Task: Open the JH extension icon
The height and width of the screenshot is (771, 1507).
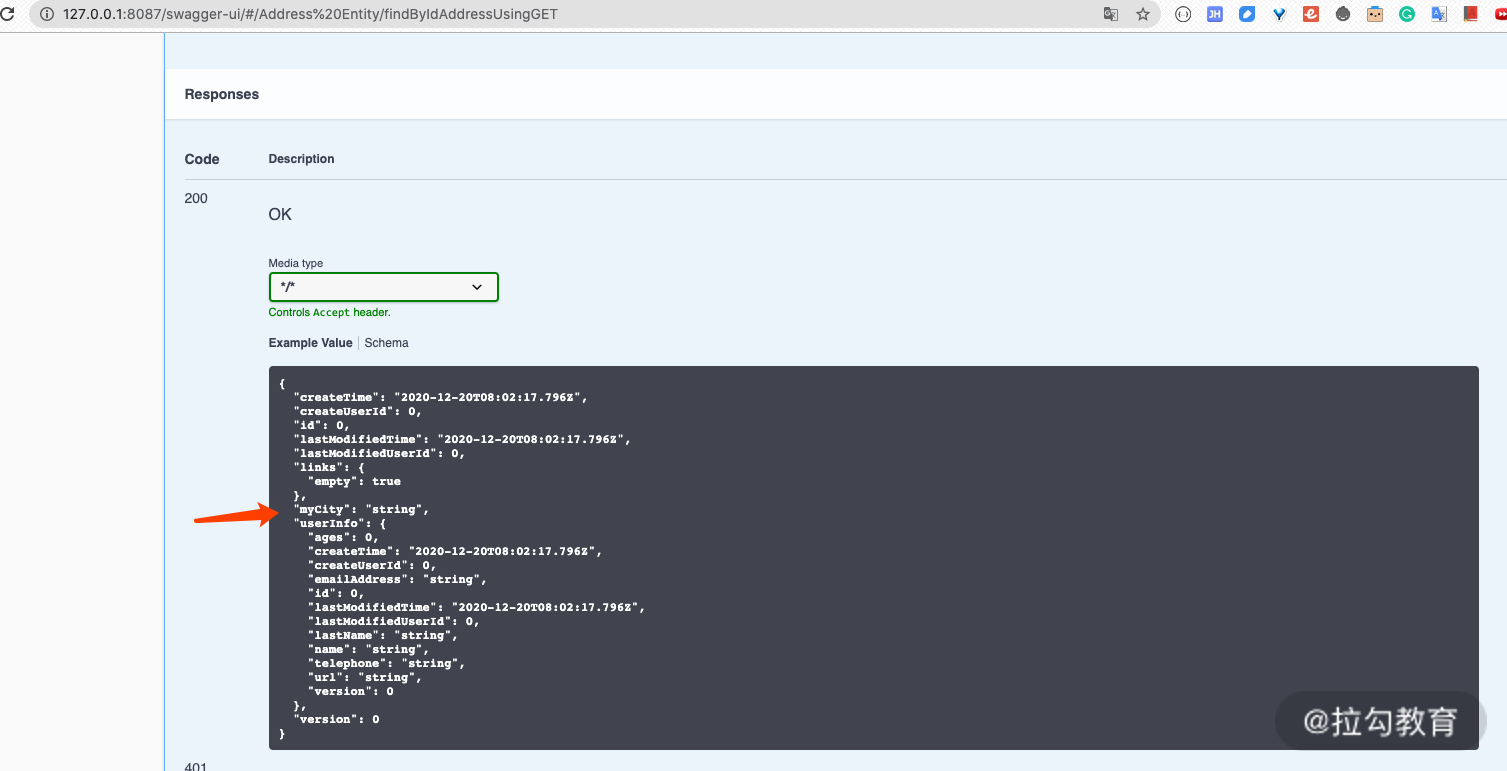Action: tap(1214, 13)
